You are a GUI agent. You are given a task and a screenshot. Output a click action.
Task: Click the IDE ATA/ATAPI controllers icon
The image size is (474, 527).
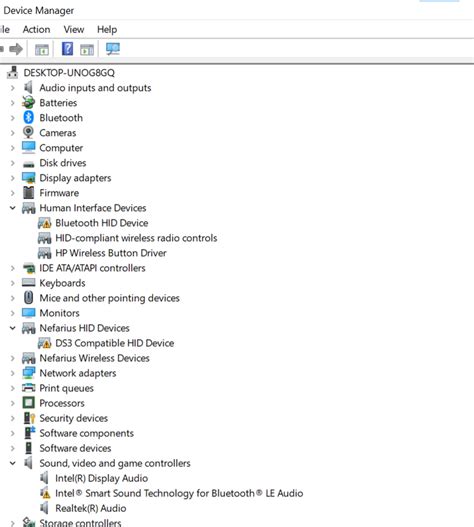29,268
